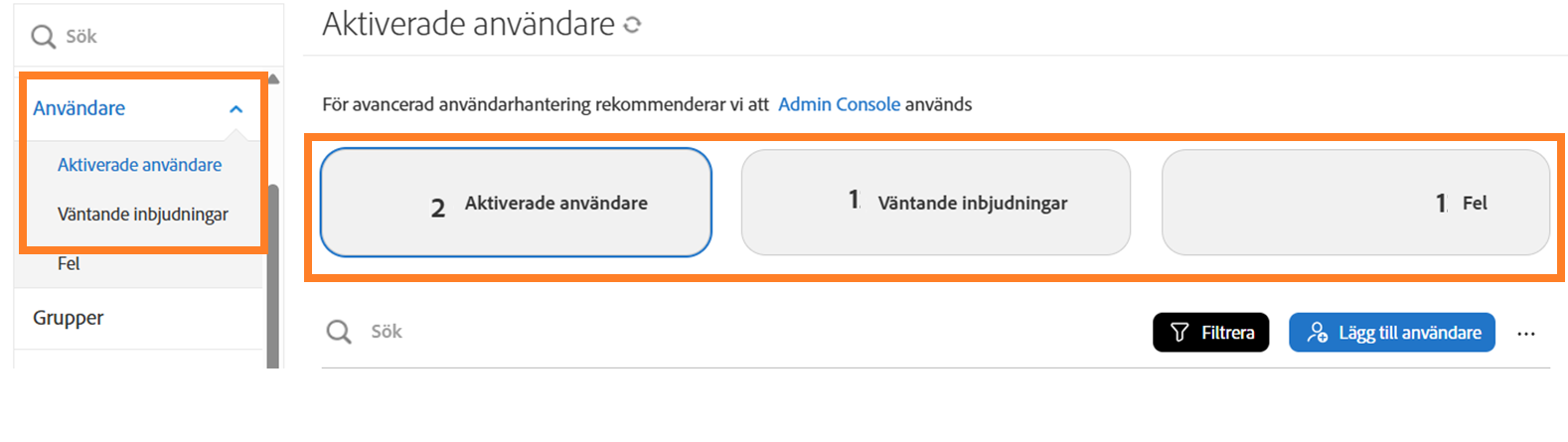Viewport: 1568px width, 442px height.
Task: Select the Användare sidebar heading
Action: coord(79,108)
